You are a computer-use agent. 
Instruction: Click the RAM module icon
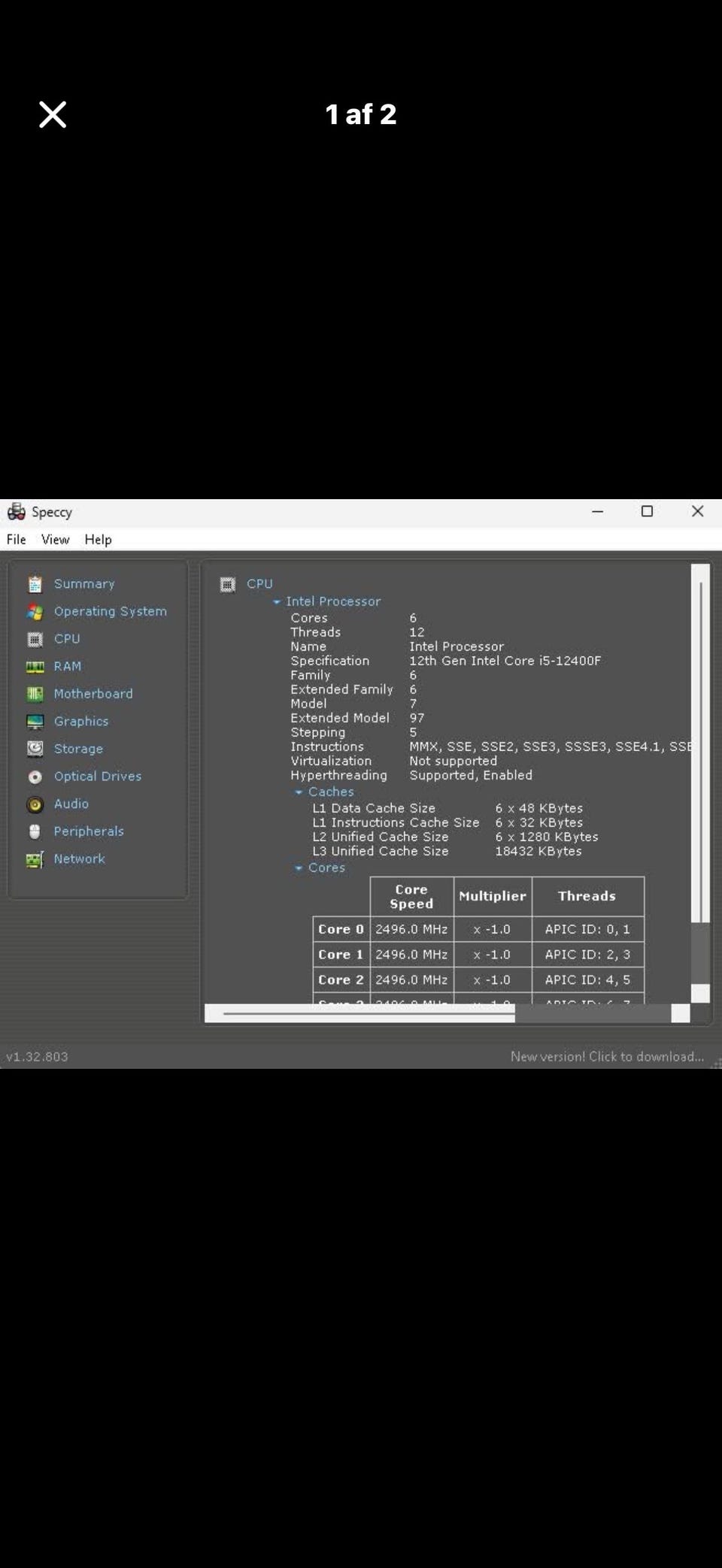click(x=35, y=667)
